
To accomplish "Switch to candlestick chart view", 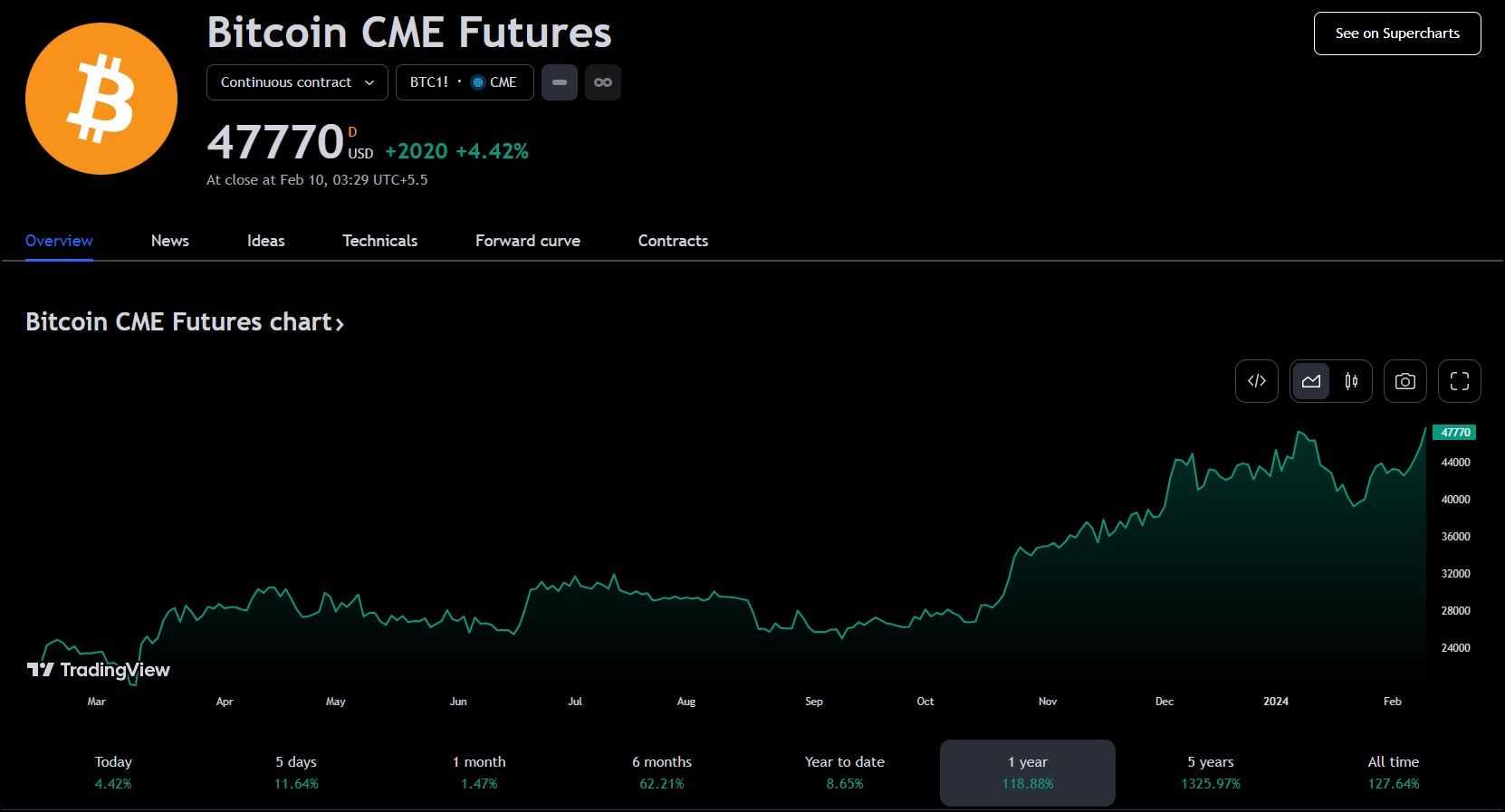I will tap(1351, 381).
